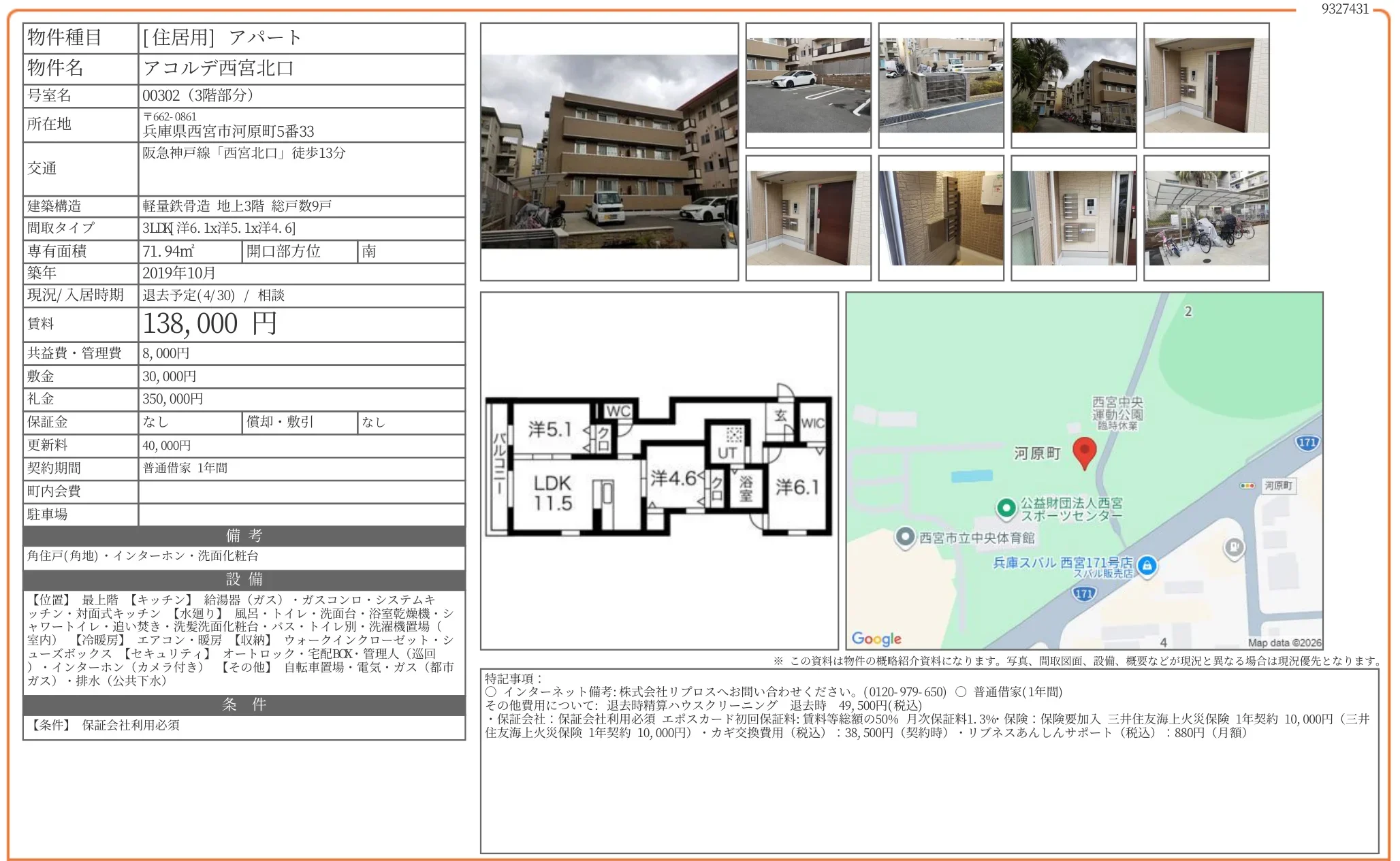Select the 138,000円 rent amount field

(x=208, y=324)
